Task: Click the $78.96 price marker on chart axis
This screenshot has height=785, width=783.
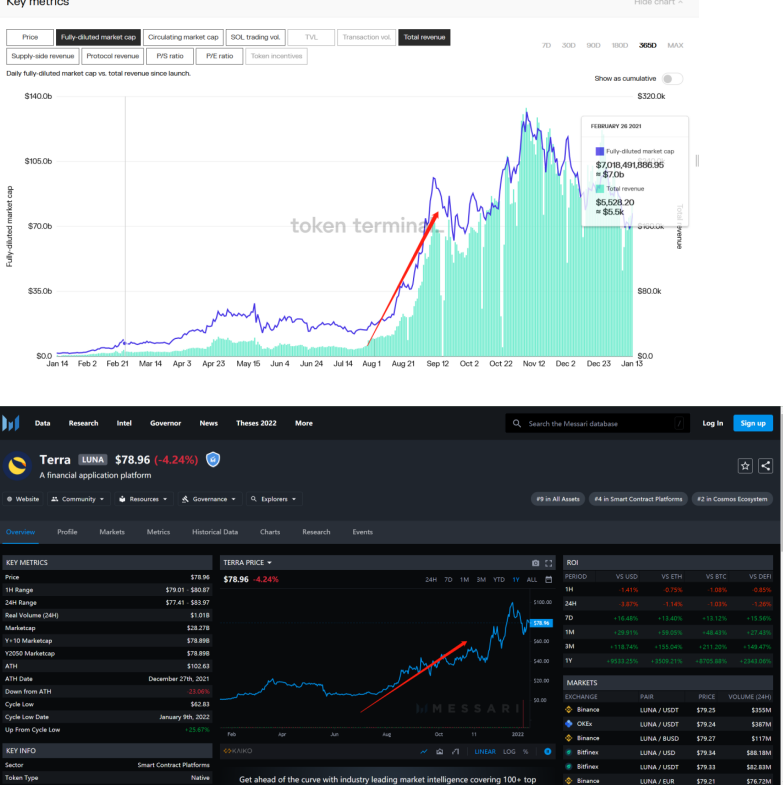Action: click(541, 623)
